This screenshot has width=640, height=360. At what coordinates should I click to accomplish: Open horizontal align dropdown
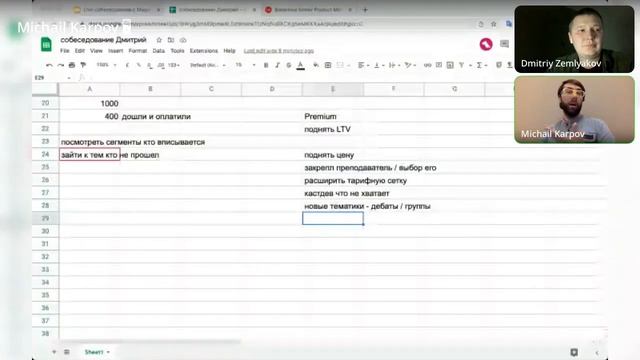click(x=364, y=65)
